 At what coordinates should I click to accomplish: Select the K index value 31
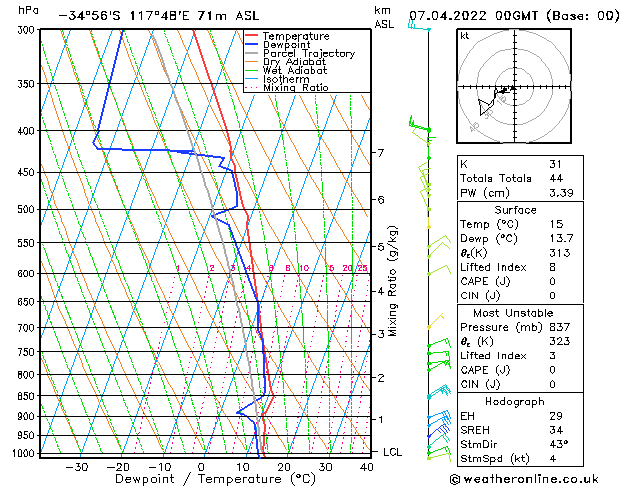(556, 164)
